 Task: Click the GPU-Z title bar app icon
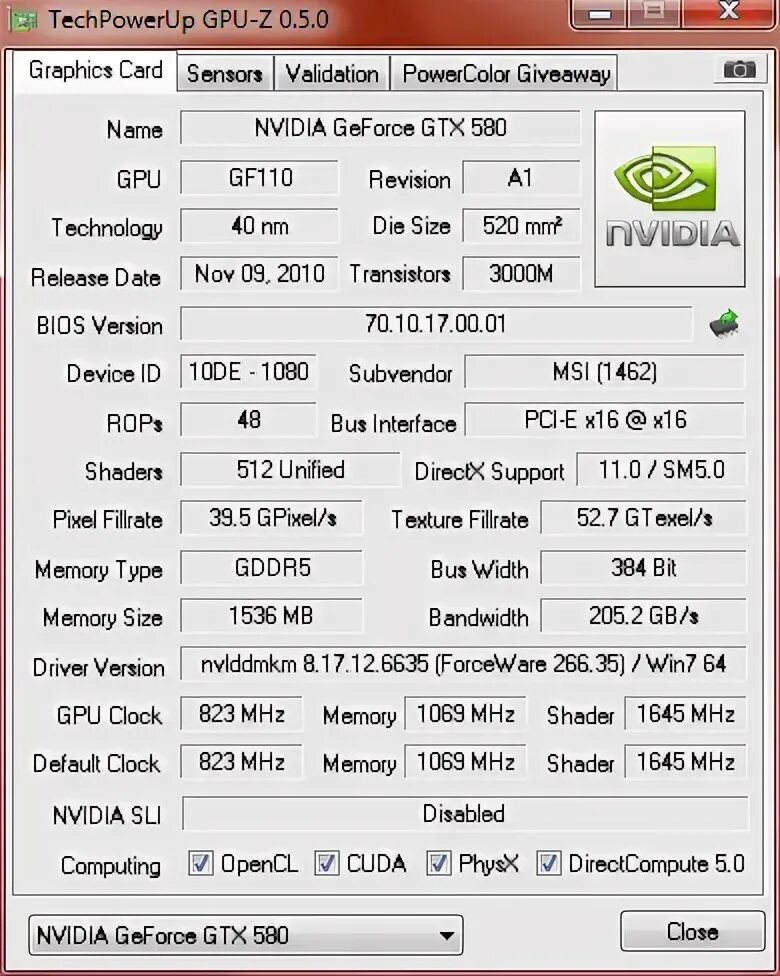(24, 21)
